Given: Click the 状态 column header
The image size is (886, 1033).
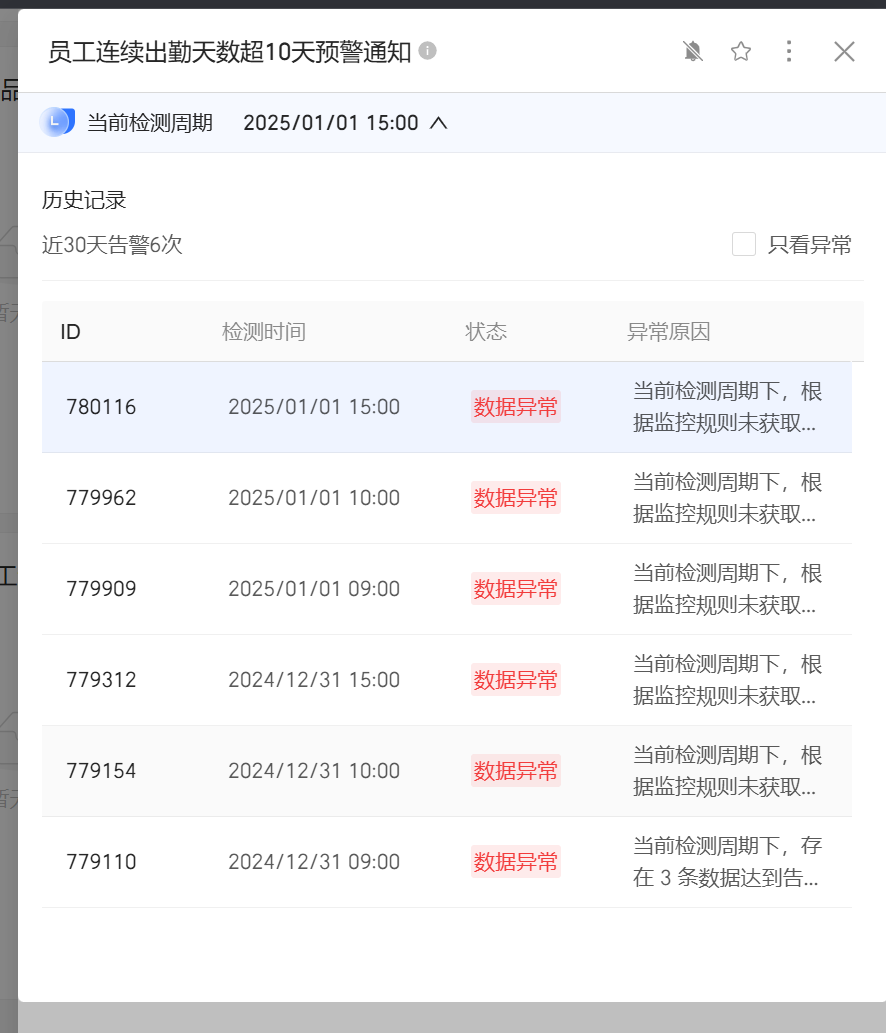Looking at the screenshot, I should 486,331.
